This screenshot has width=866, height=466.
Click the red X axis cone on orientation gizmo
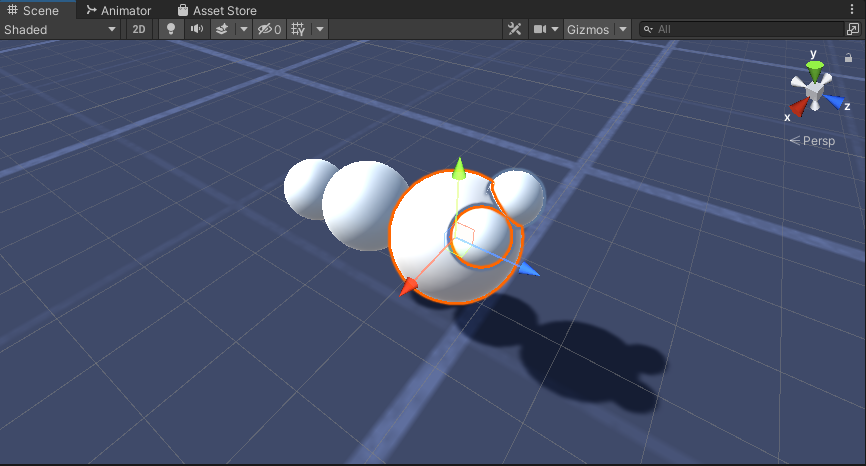point(798,107)
